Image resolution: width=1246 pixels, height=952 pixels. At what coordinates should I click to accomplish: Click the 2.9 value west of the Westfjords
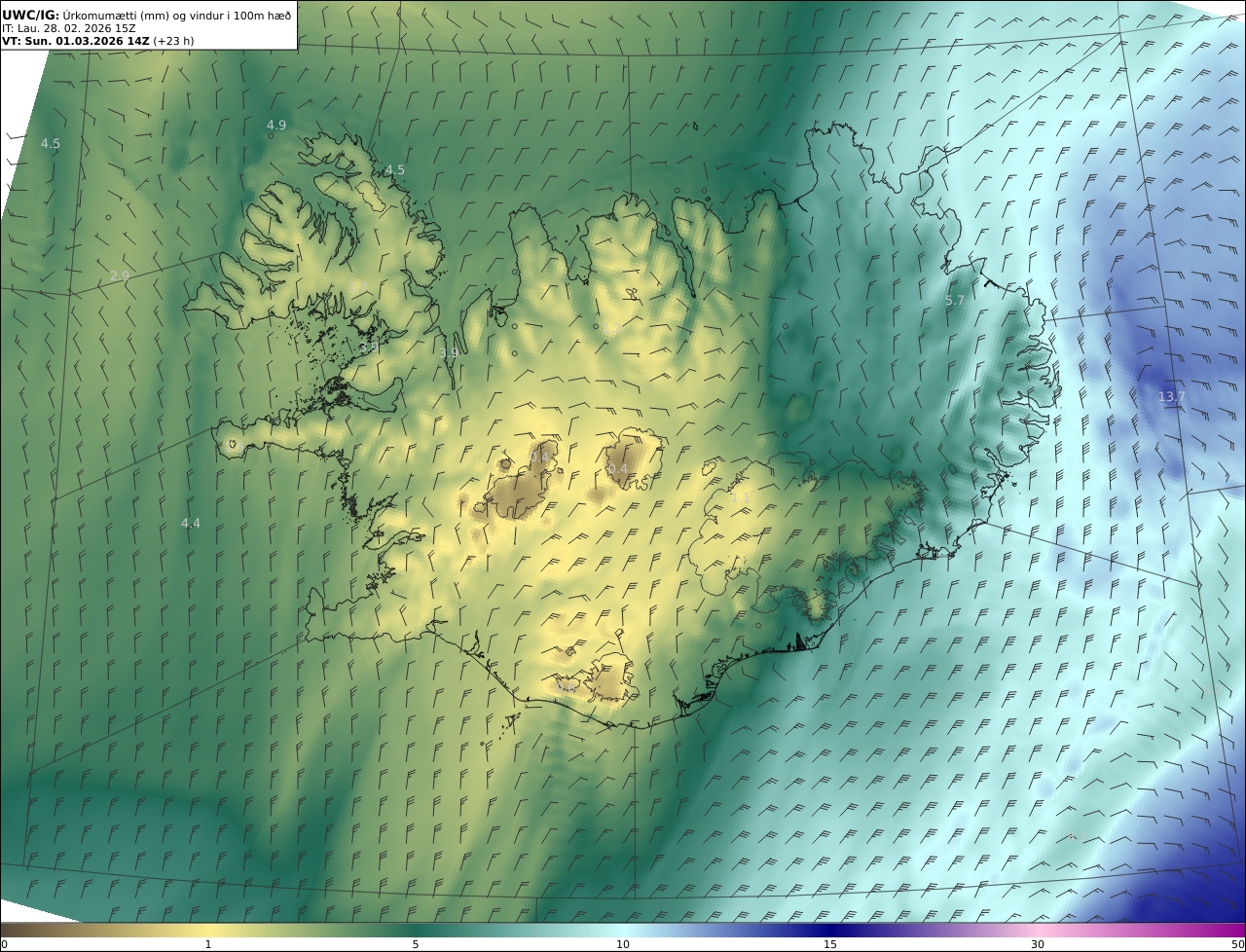click(119, 276)
